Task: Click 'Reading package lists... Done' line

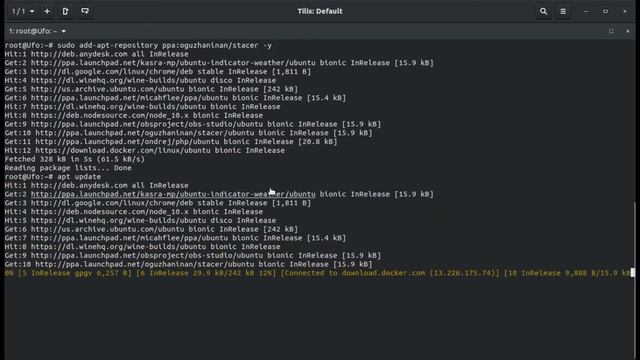Action: [68, 168]
